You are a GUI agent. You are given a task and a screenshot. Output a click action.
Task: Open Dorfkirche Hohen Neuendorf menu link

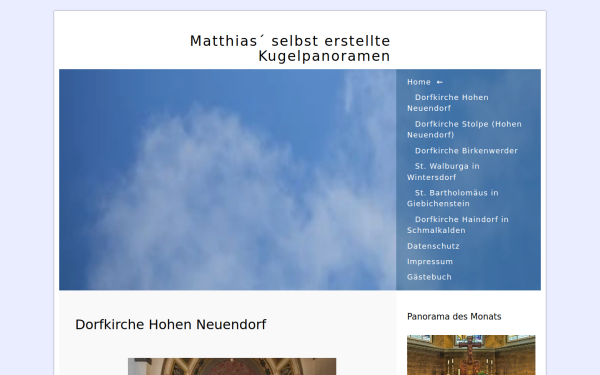(448, 103)
